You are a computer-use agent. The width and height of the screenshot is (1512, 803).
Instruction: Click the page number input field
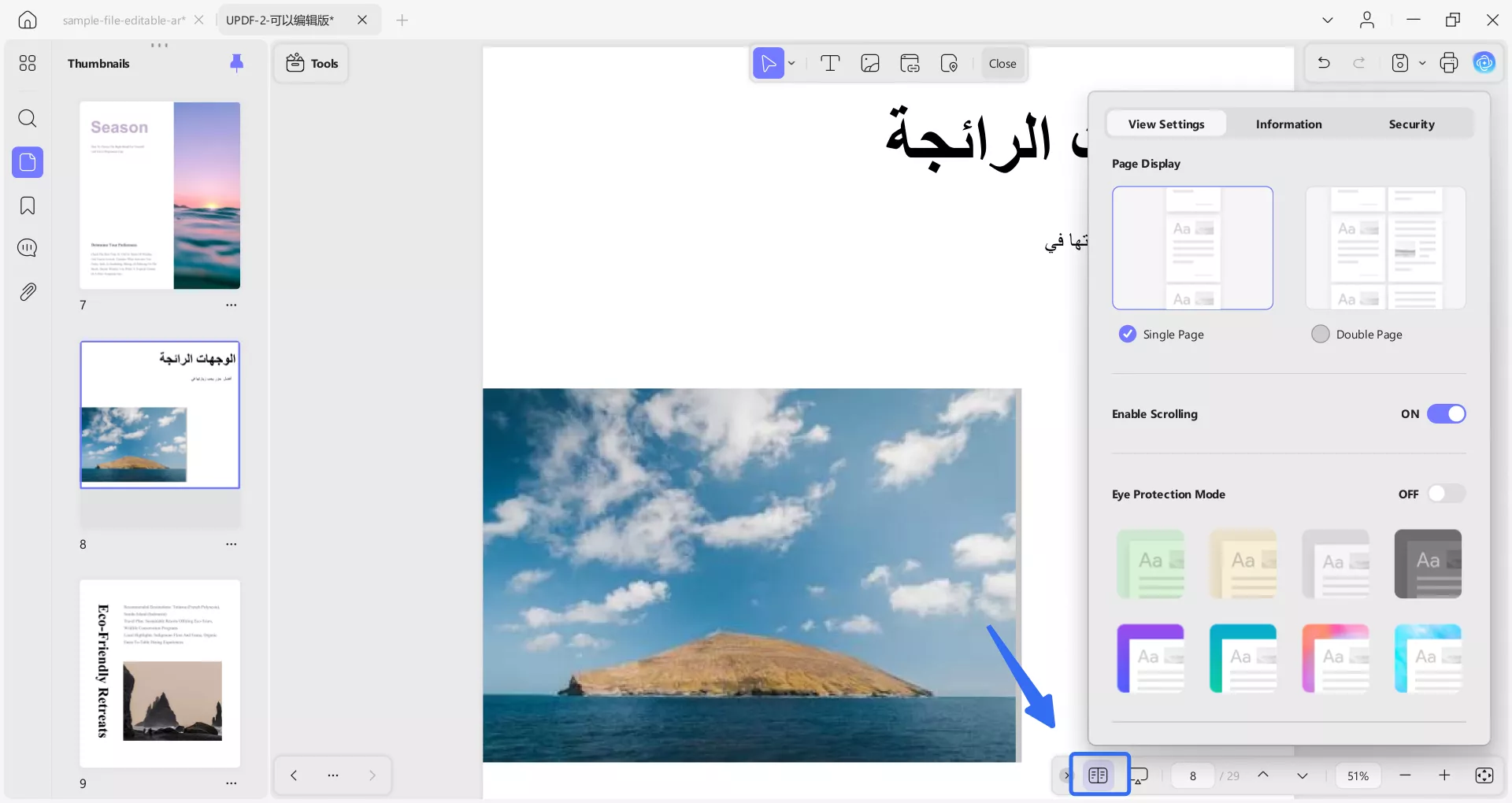pyautogui.click(x=1193, y=776)
